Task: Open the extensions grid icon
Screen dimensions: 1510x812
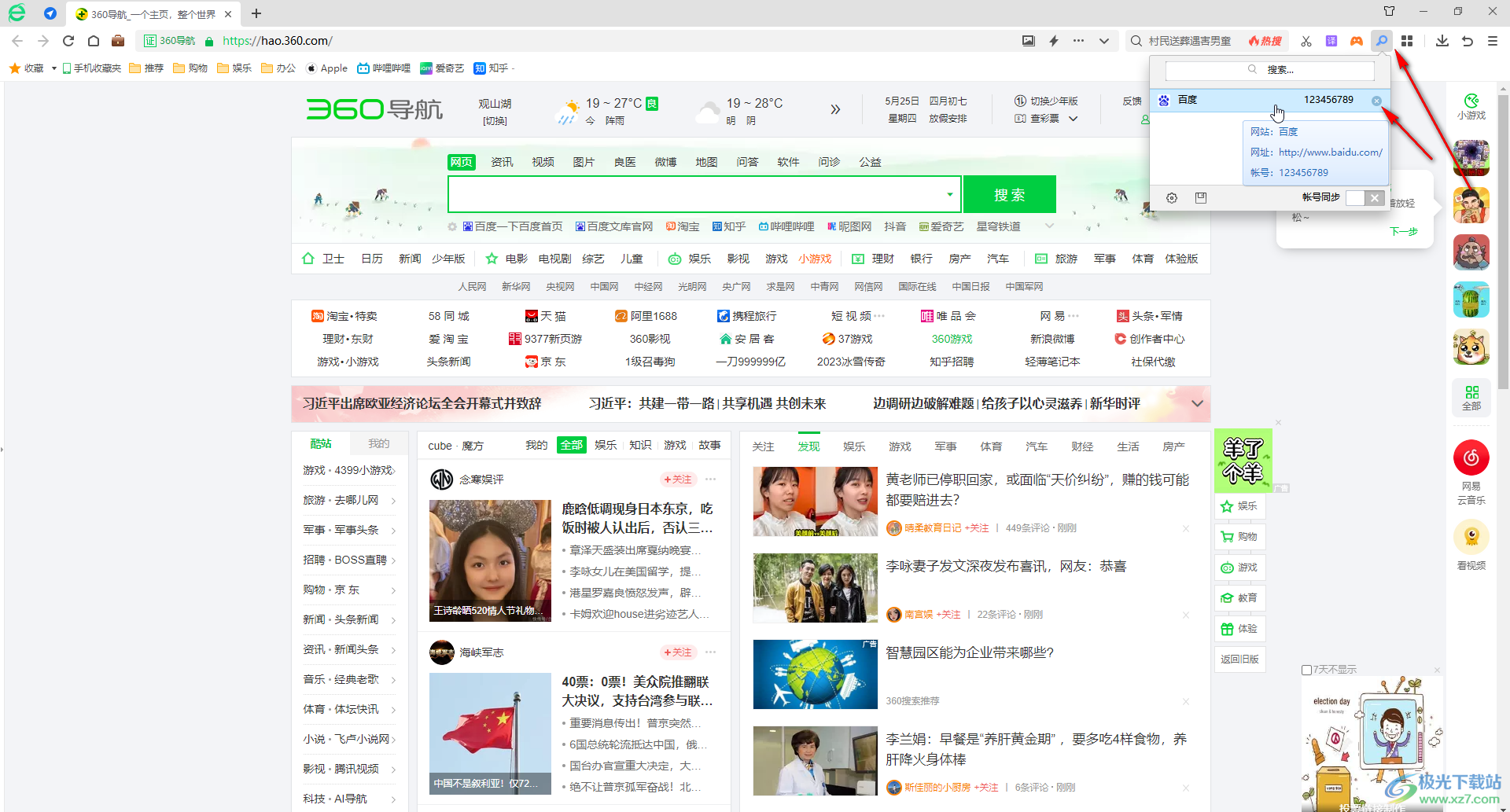Action: point(1407,41)
